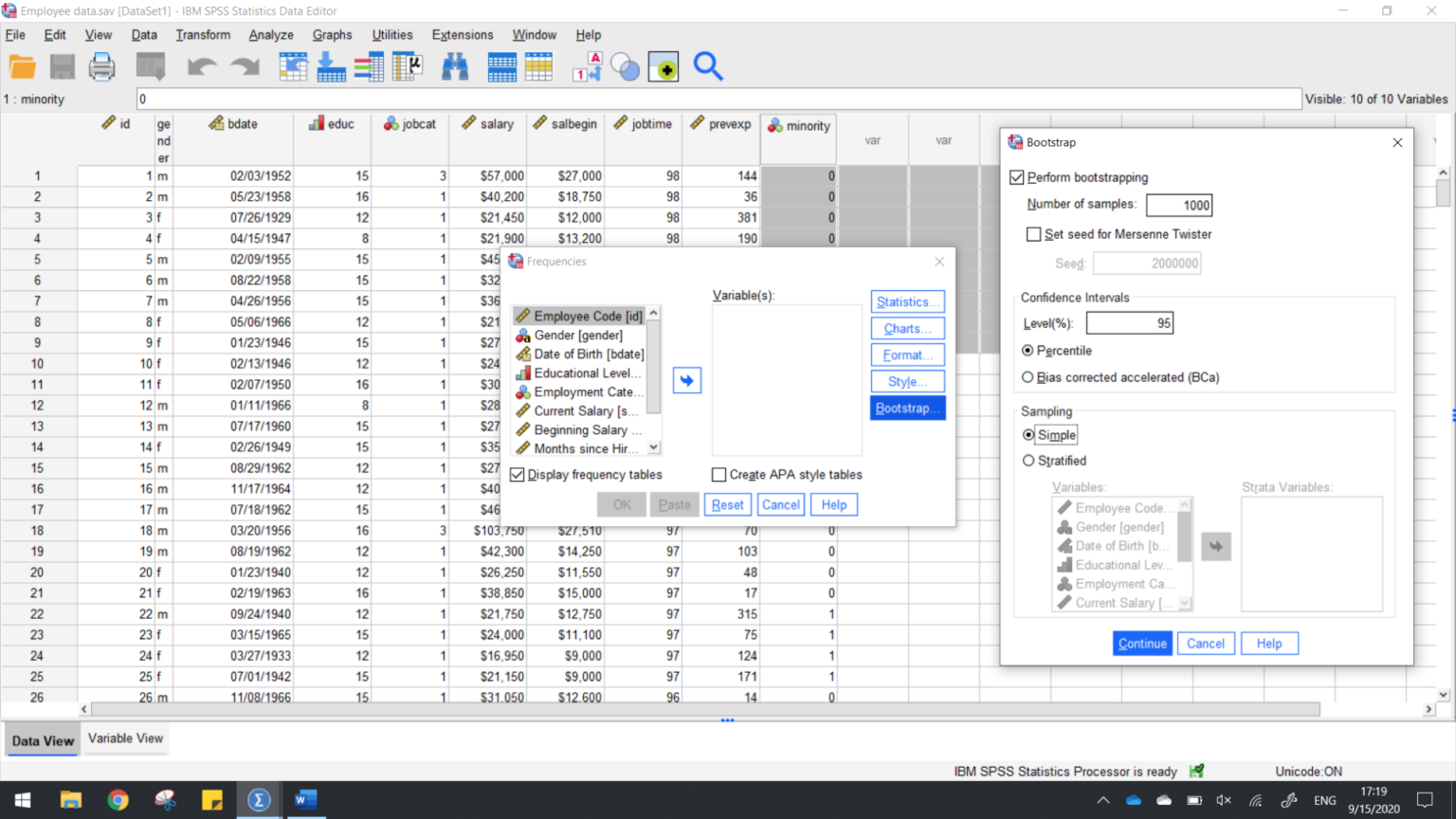Open the Charts options in Frequencies
The image size is (1456, 819).
[x=906, y=328]
